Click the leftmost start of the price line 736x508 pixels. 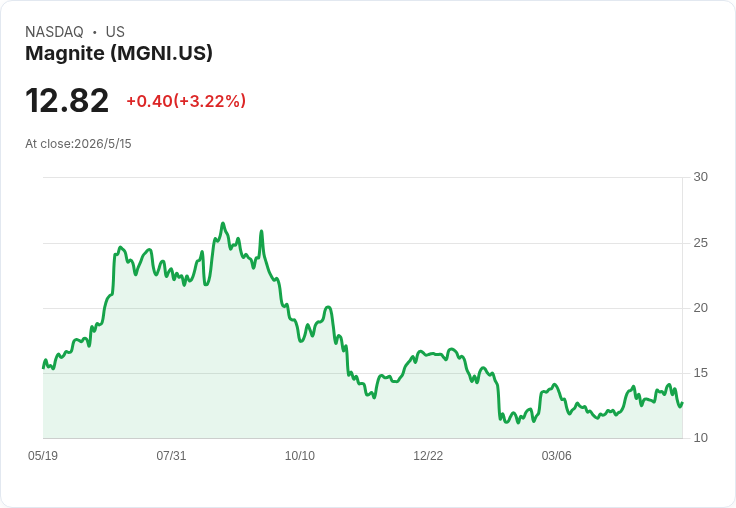coord(43,368)
